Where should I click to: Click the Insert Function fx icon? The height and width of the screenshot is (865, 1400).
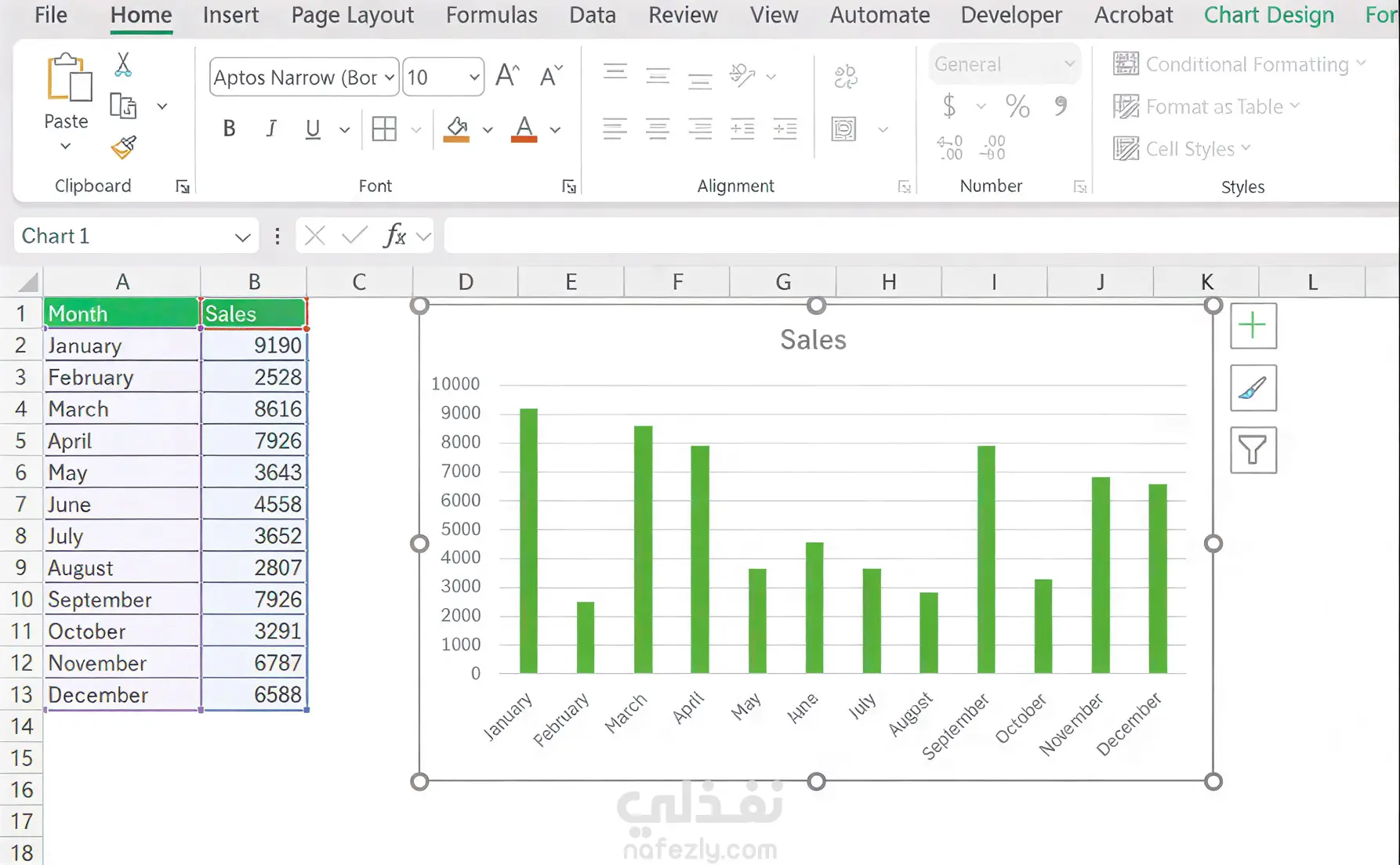click(394, 235)
